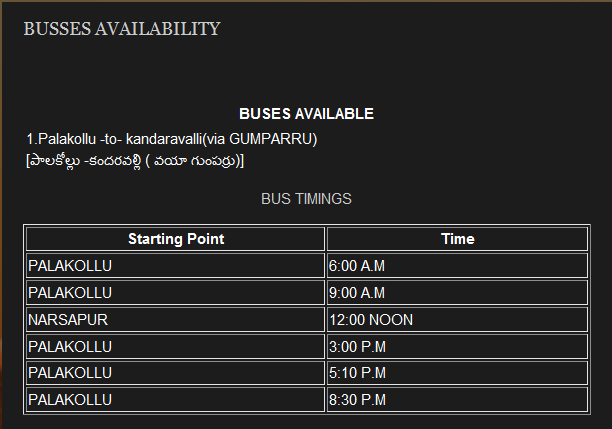Screen dimensions: 612x429
Task: Select the BUSES AVAILABLE title text
Action: click(x=306, y=114)
